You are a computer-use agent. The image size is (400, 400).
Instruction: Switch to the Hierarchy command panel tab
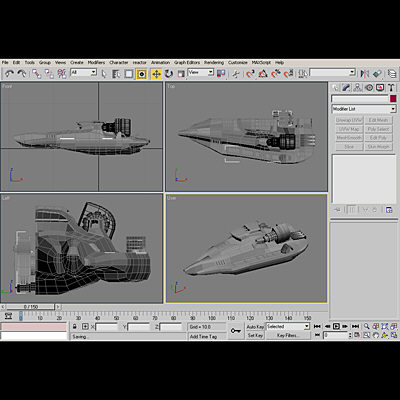[x=358, y=88]
